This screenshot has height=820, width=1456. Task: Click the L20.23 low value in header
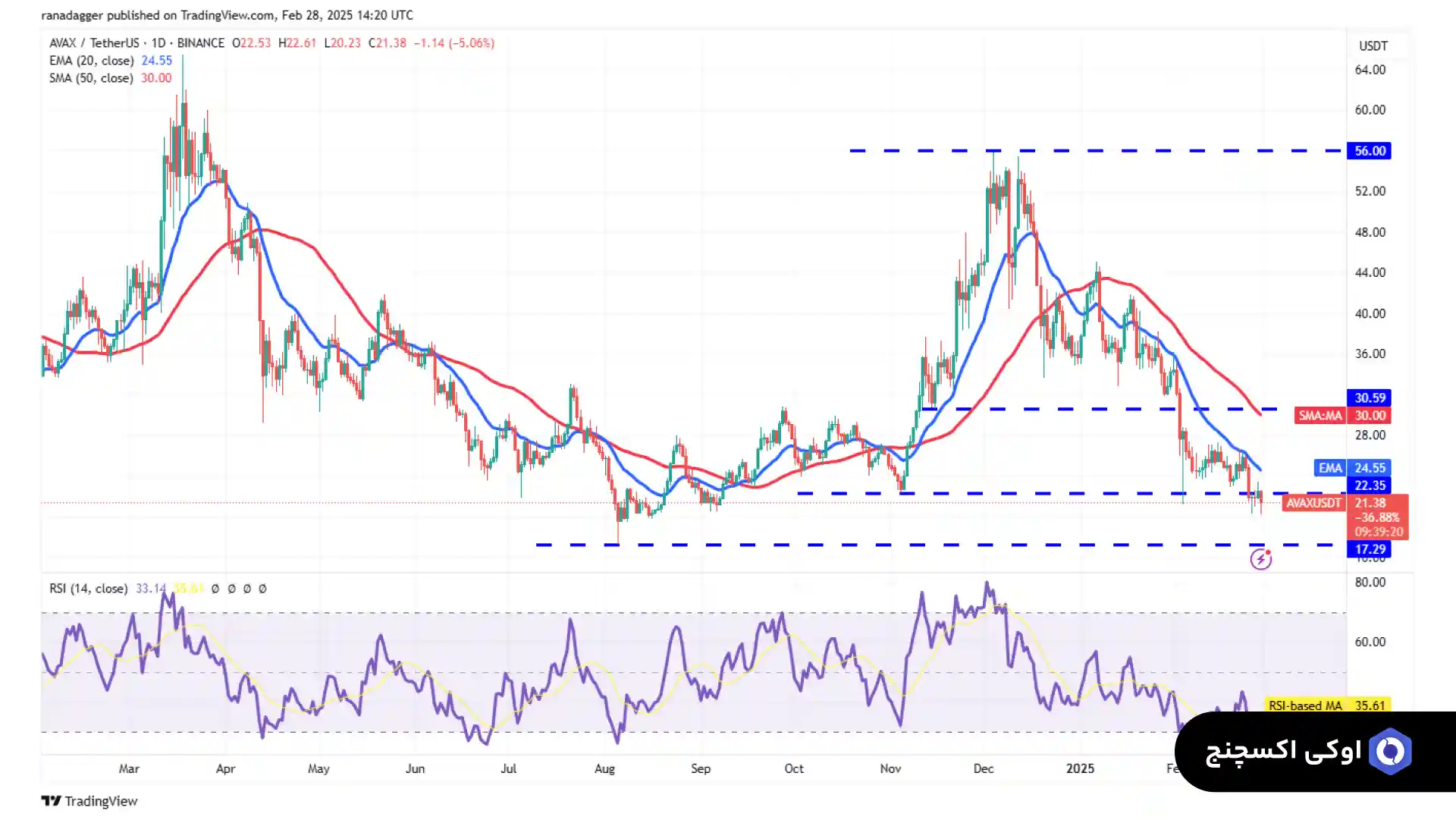click(x=343, y=43)
